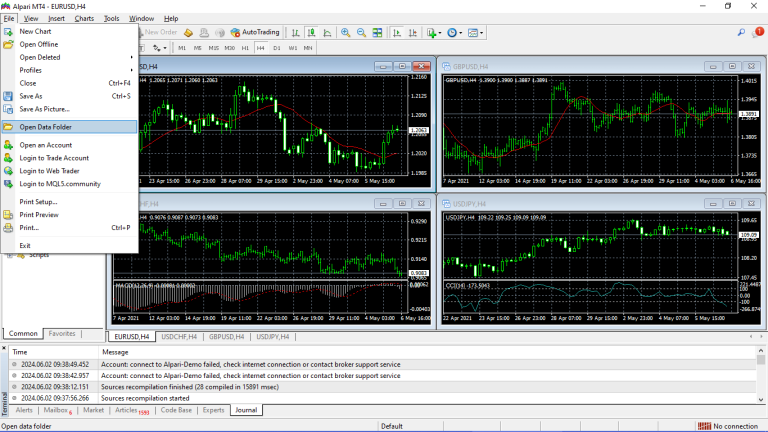This screenshot has height=432, width=768.
Task: Open the View menu
Action: click(31, 19)
